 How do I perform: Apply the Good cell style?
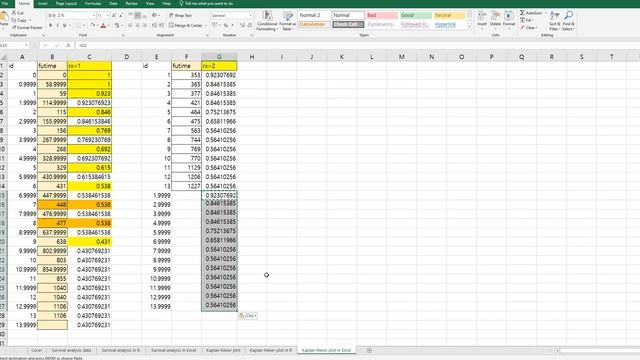[416, 15]
